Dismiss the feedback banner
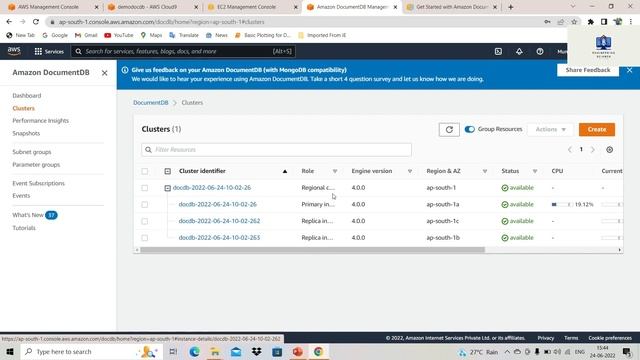Image resolution: width=640 pixels, height=360 pixels. point(629,70)
